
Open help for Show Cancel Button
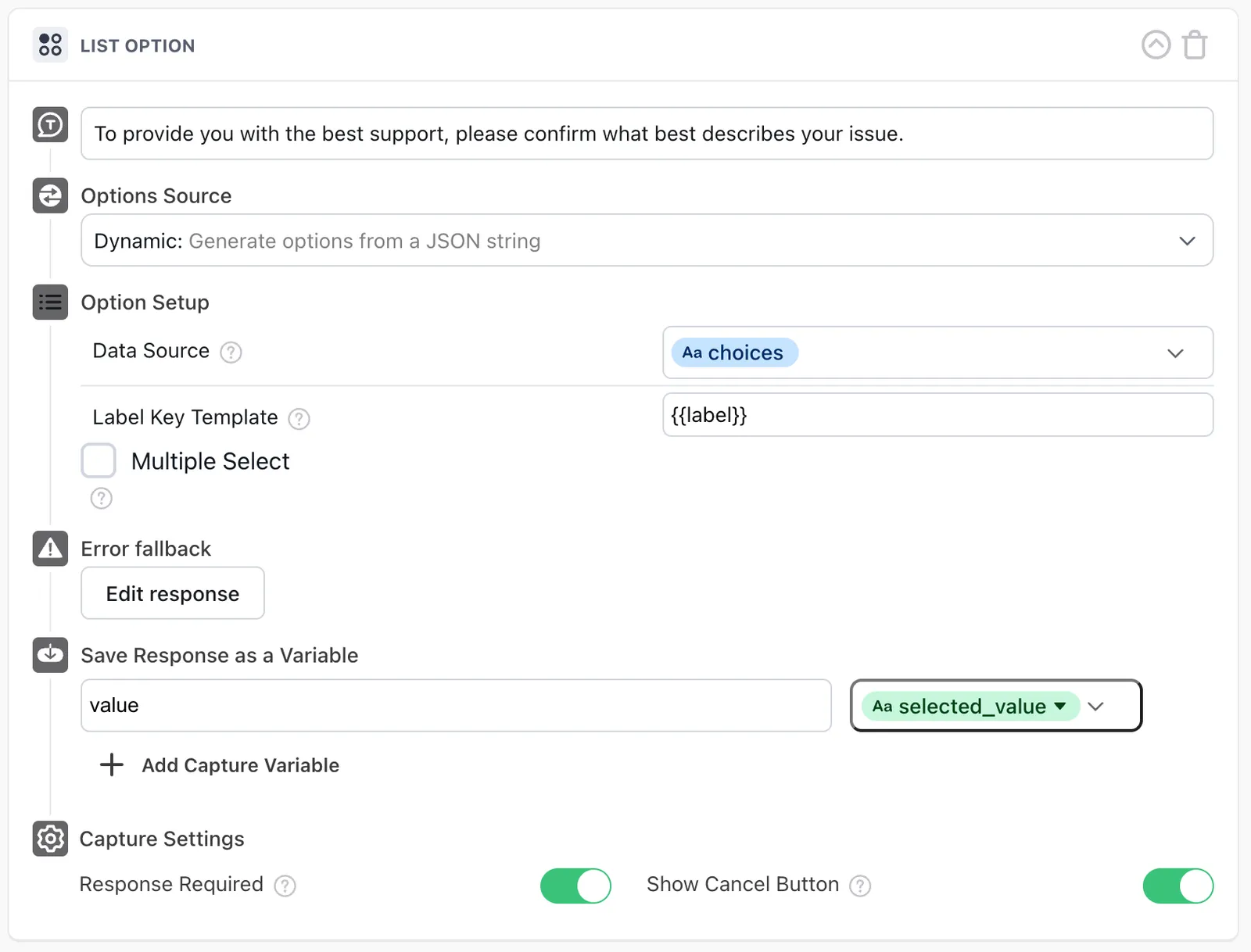click(860, 886)
